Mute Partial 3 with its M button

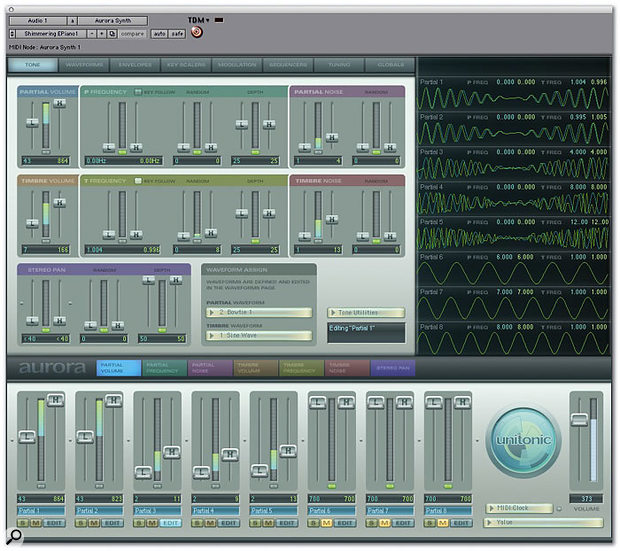(152, 523)
